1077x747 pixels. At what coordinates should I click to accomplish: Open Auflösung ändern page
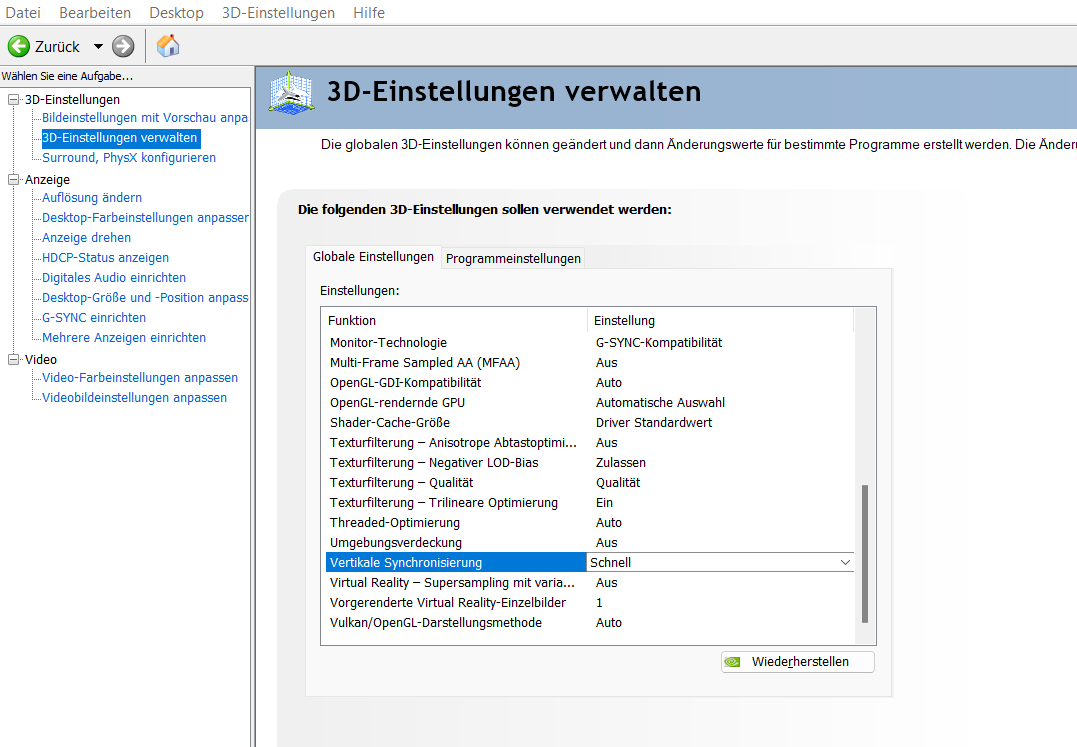coord(92,198)
